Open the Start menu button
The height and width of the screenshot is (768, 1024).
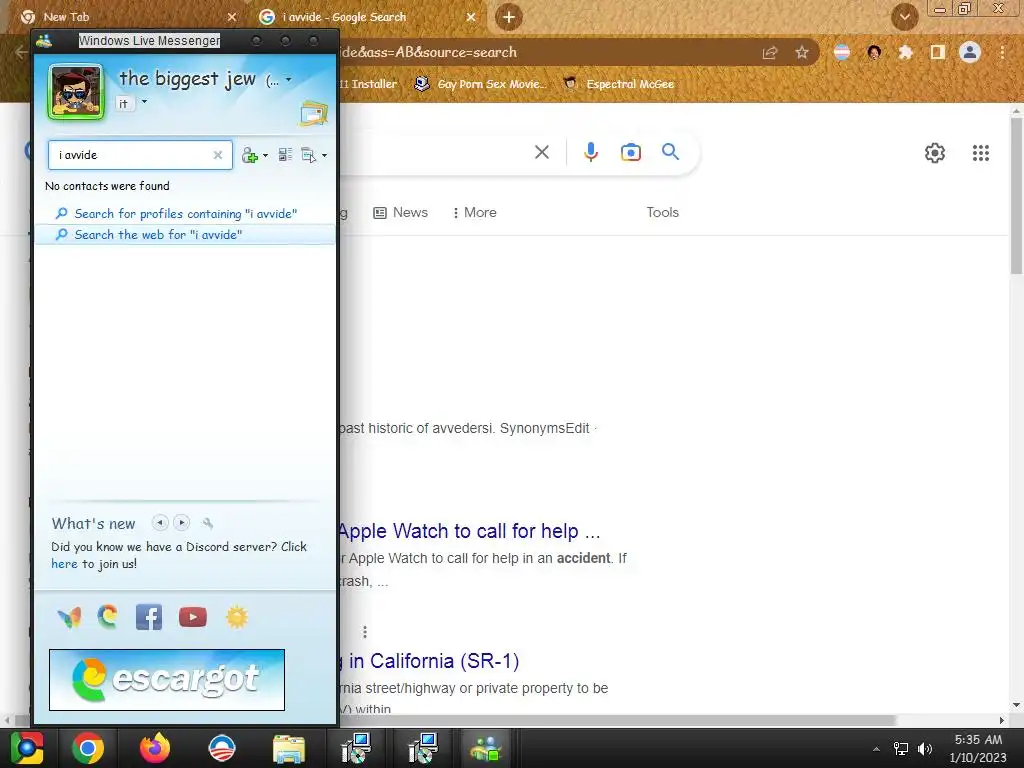27,748
